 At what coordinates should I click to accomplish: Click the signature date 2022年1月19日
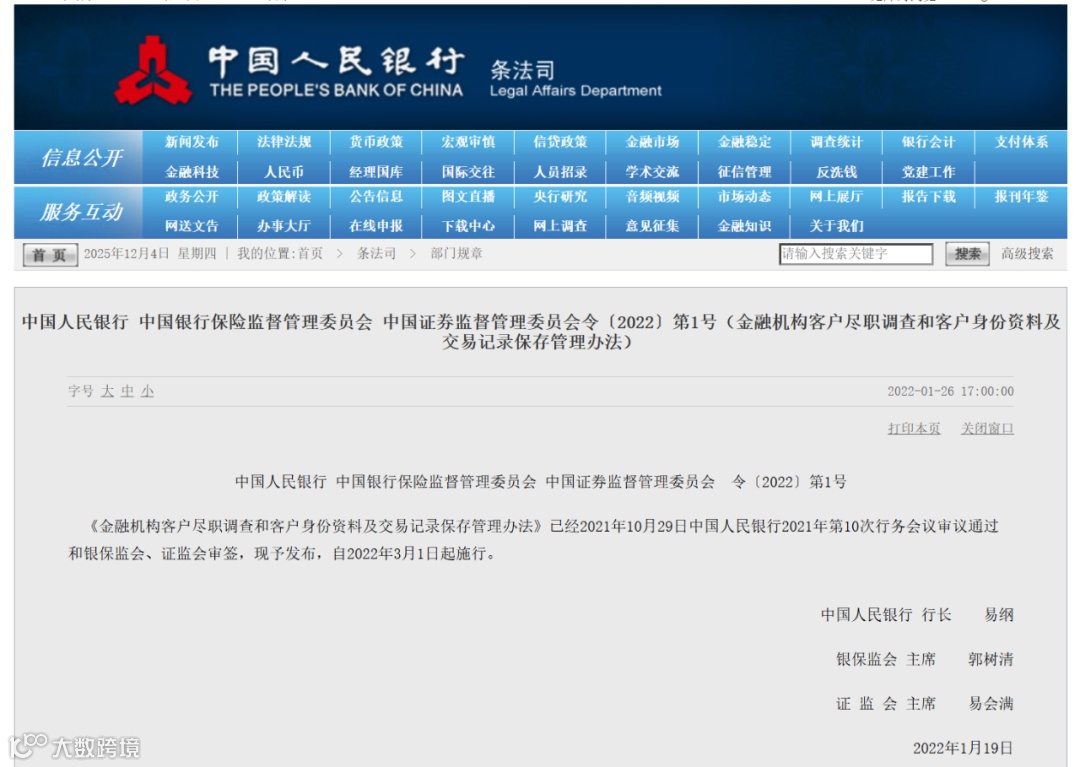coord(963,748)
